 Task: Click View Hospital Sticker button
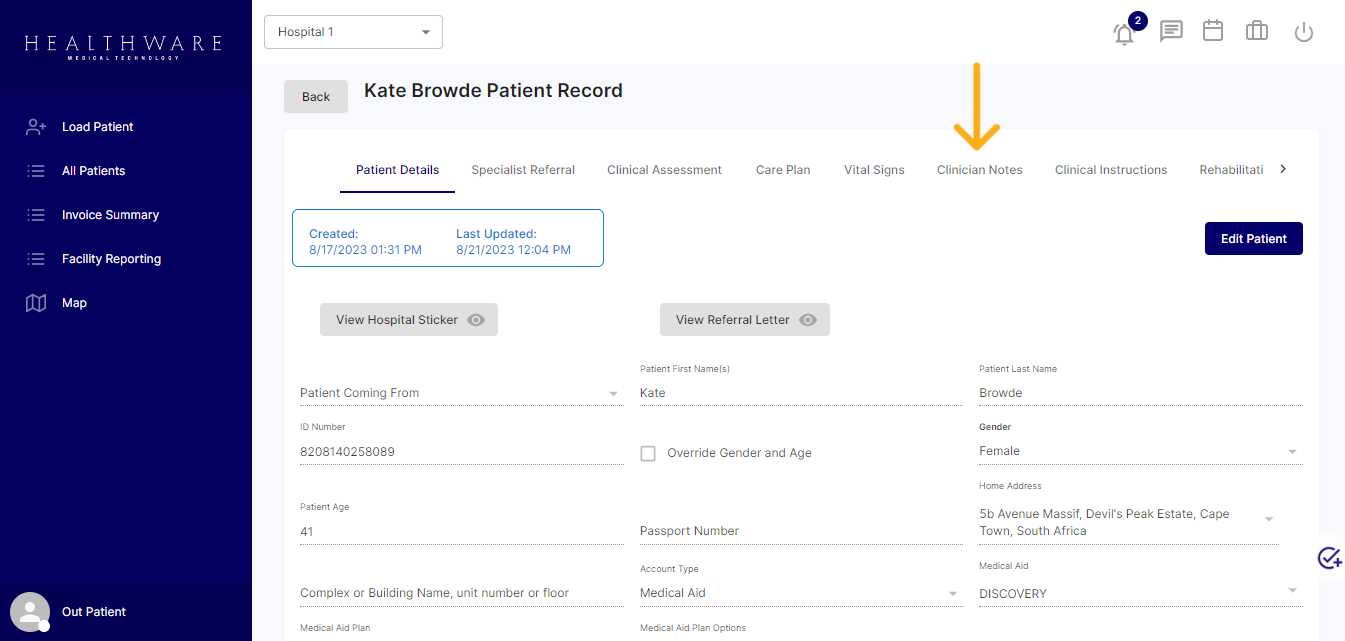(408, 320)
